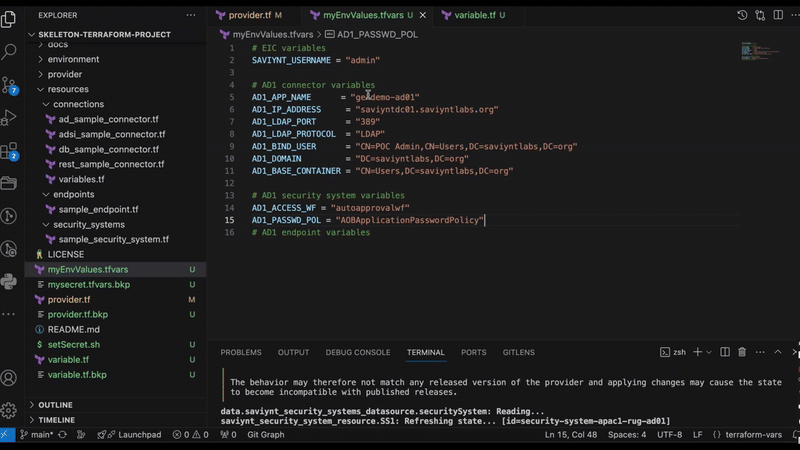Open the Accounts icon in activity bar
Viewport: 800px width, 450px height.
tap(9, 378)
